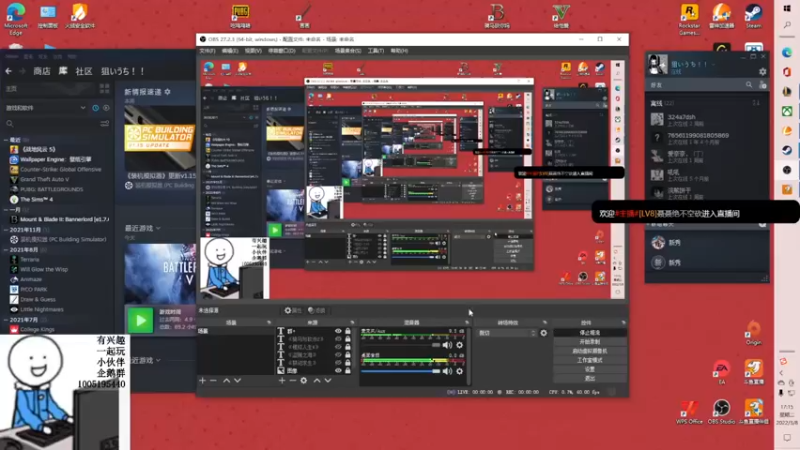Click the ready-to-play filter icon in Steam

tap(106, 108)
